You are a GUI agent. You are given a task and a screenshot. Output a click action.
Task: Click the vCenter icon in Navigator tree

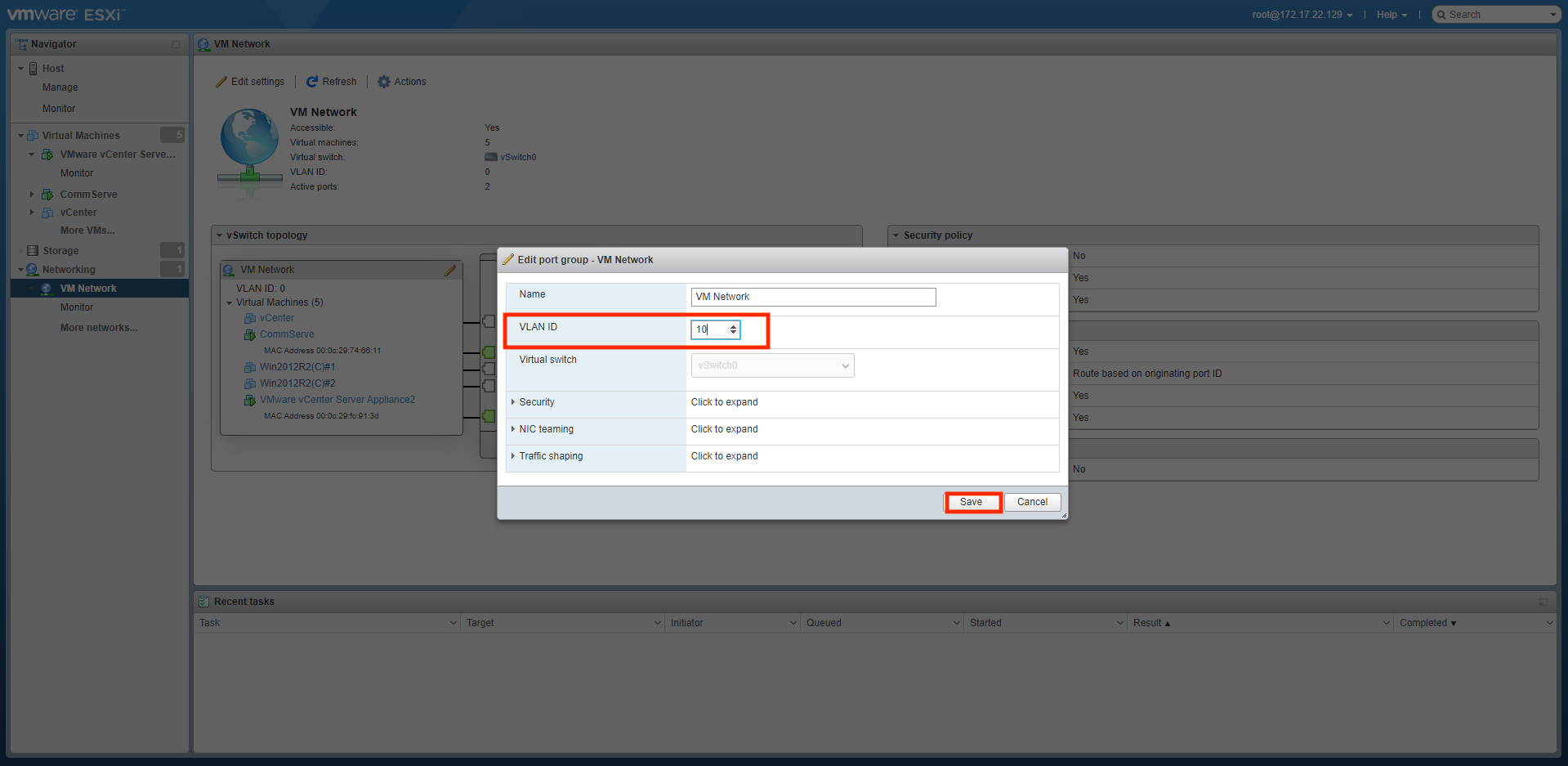point(47,213)
